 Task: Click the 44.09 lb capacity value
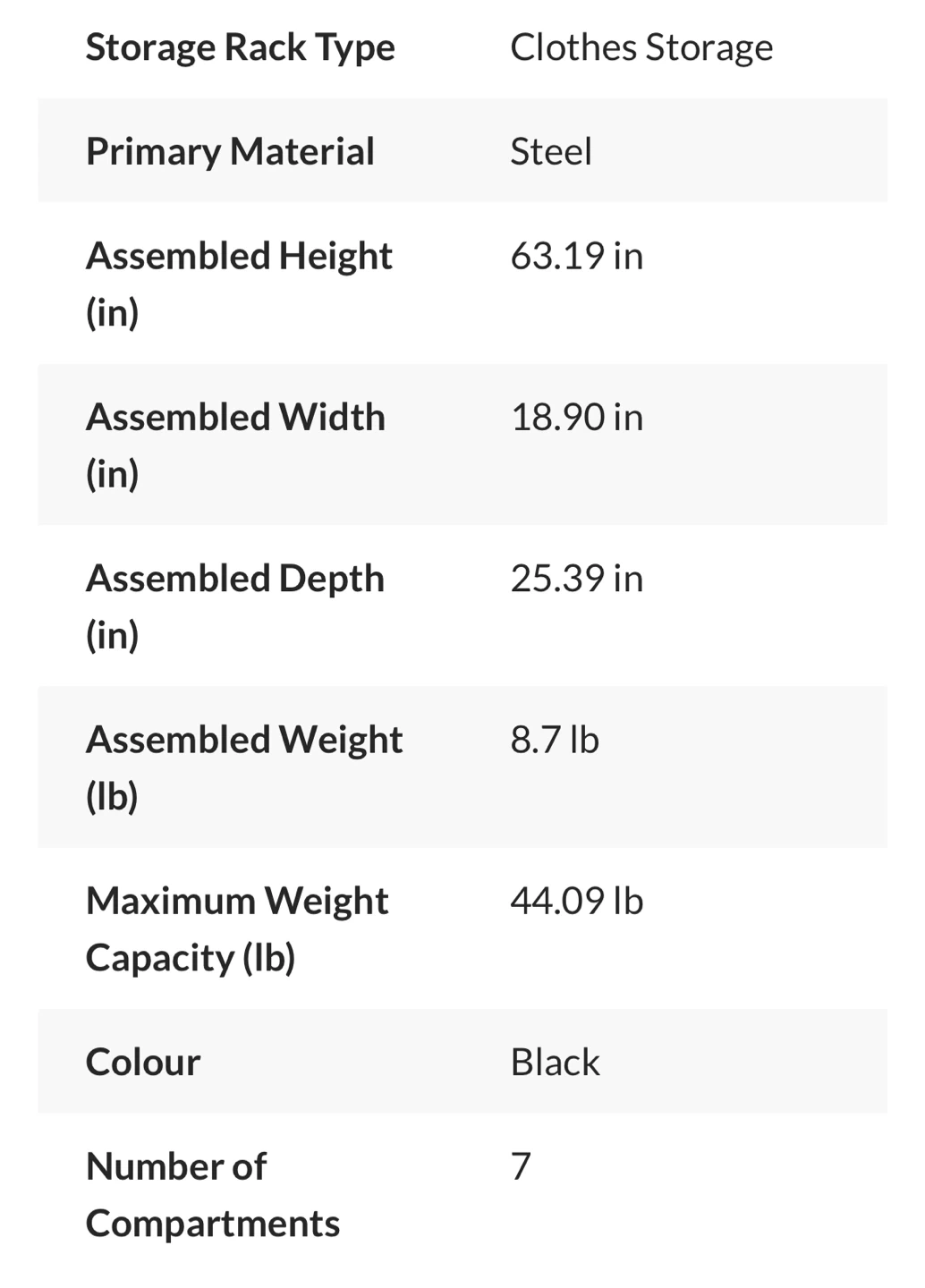click(x=577, y=901)
